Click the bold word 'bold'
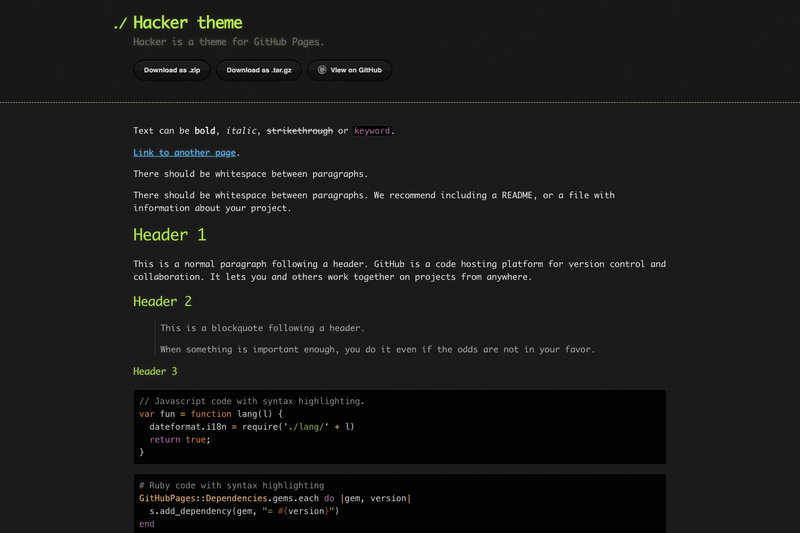The height and width of the screenshot is (533, 800). pyautogui.click(x=205, y=131)
